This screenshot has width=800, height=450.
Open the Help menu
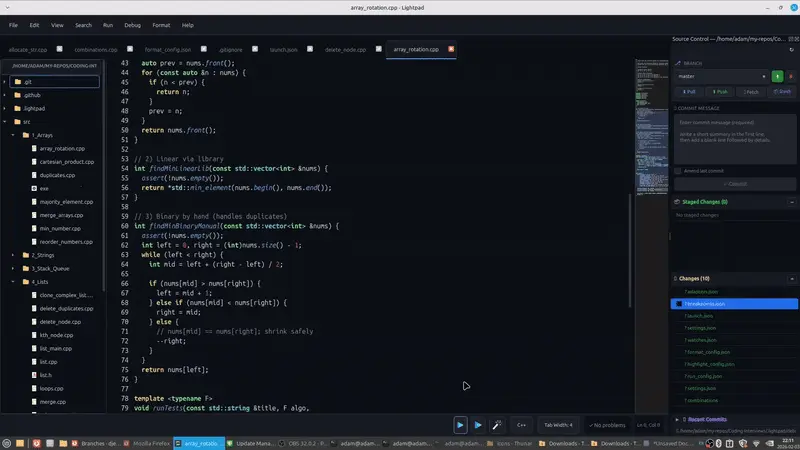click(188, 25)
